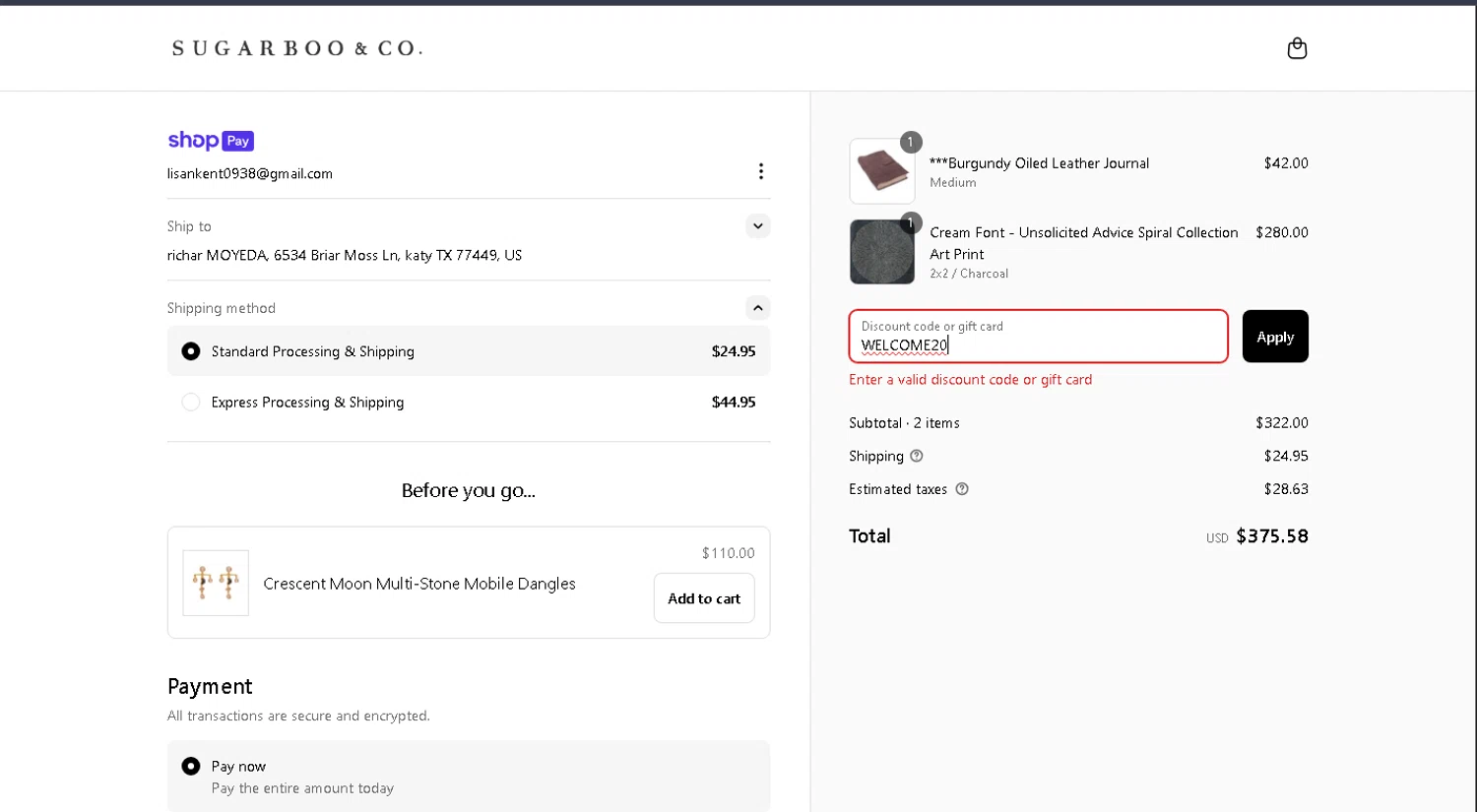Click the $42.00 journal price
The width and height of the screenshot is (1477, 812).
coord(1286,163)
